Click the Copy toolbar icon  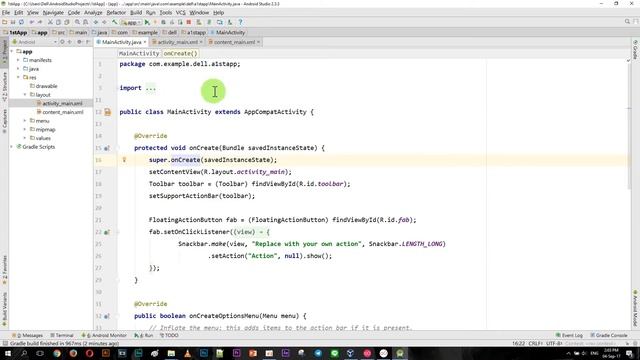point(58,22)
